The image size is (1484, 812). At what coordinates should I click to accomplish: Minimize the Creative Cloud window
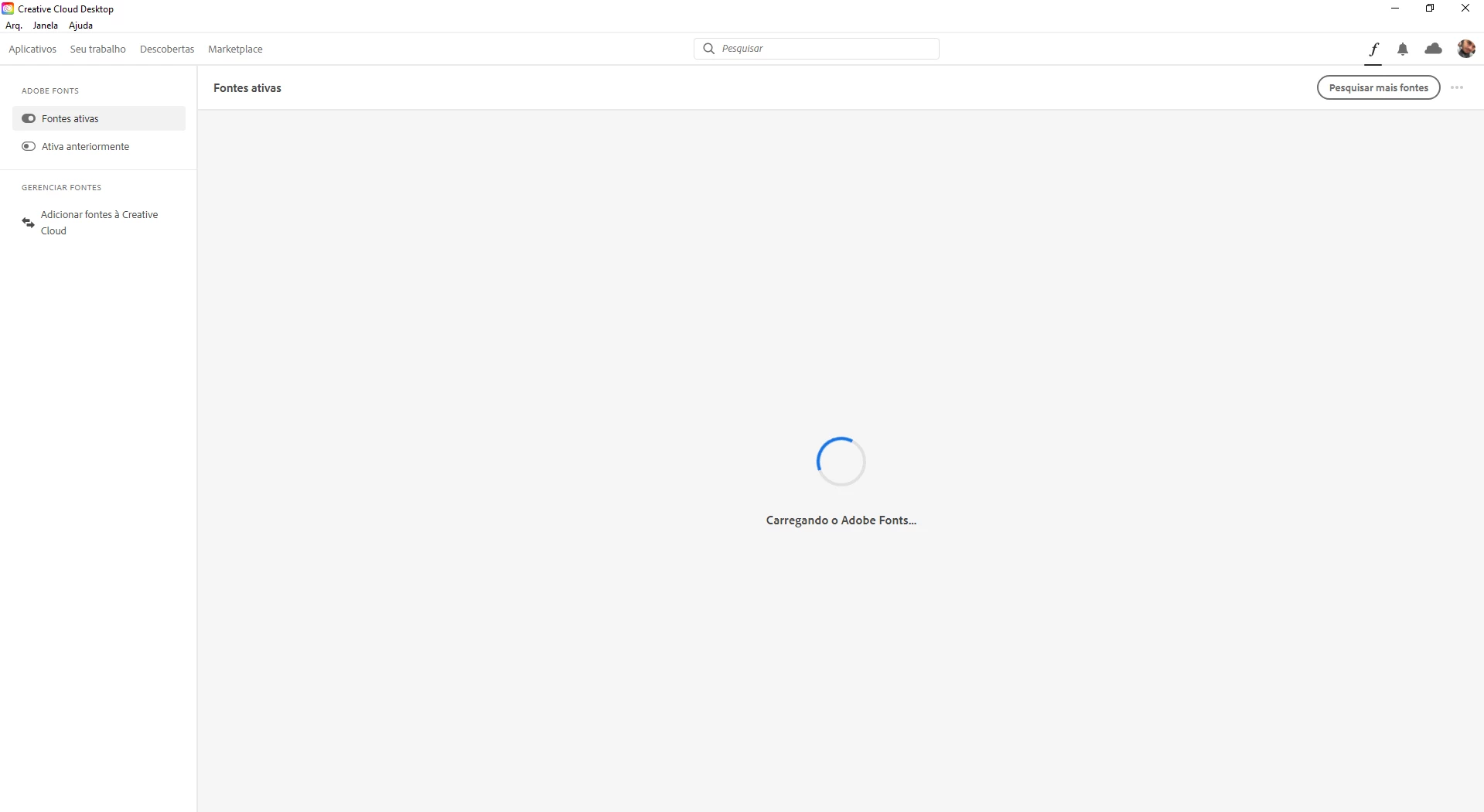point(1395,9)
